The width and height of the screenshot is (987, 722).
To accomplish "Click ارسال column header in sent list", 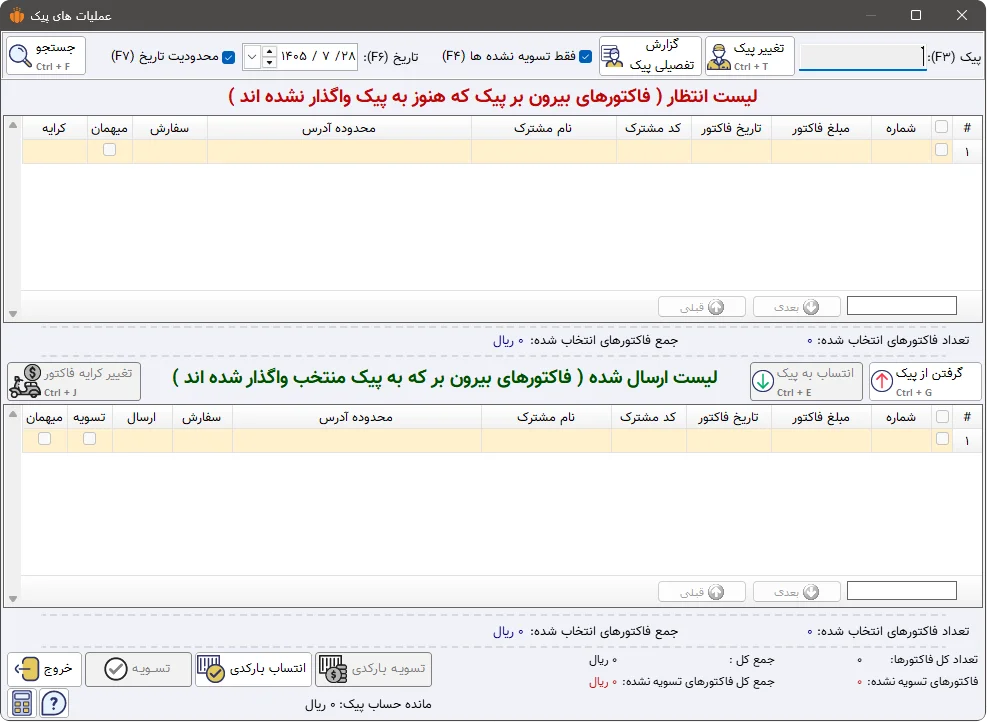I will coord(142,418).
